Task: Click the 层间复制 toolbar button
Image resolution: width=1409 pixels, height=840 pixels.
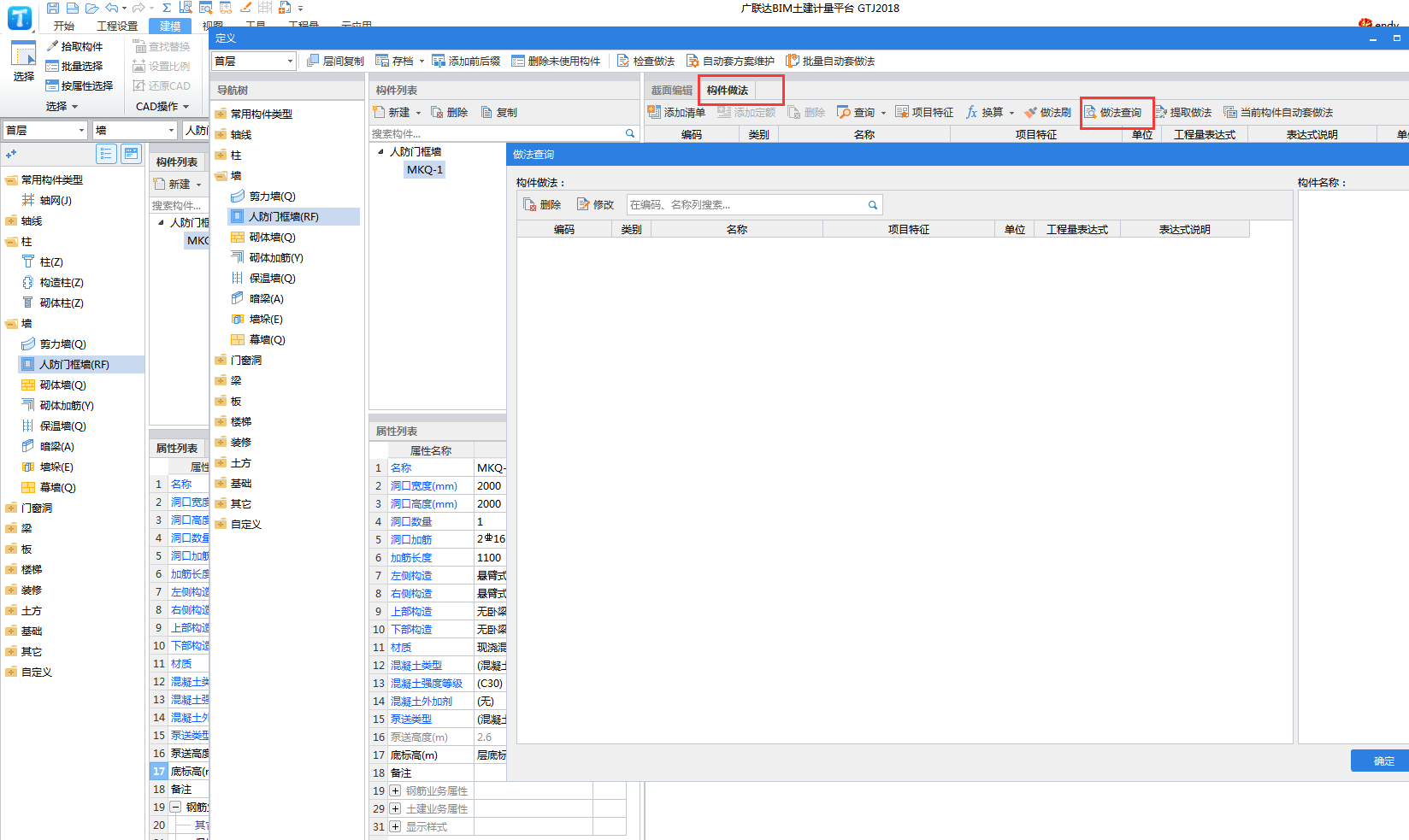Action: [x=335, y=61]
